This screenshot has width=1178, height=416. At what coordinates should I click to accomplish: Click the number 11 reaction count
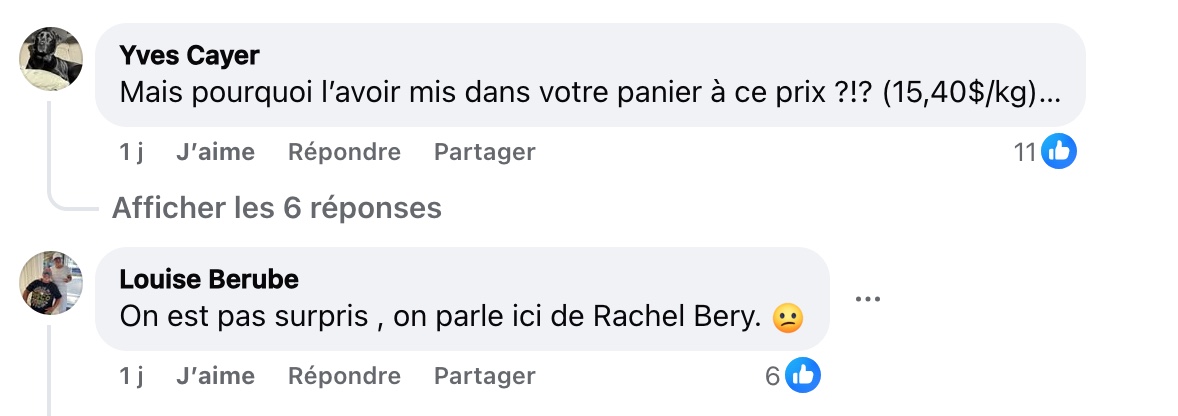tap(1025, 152)
